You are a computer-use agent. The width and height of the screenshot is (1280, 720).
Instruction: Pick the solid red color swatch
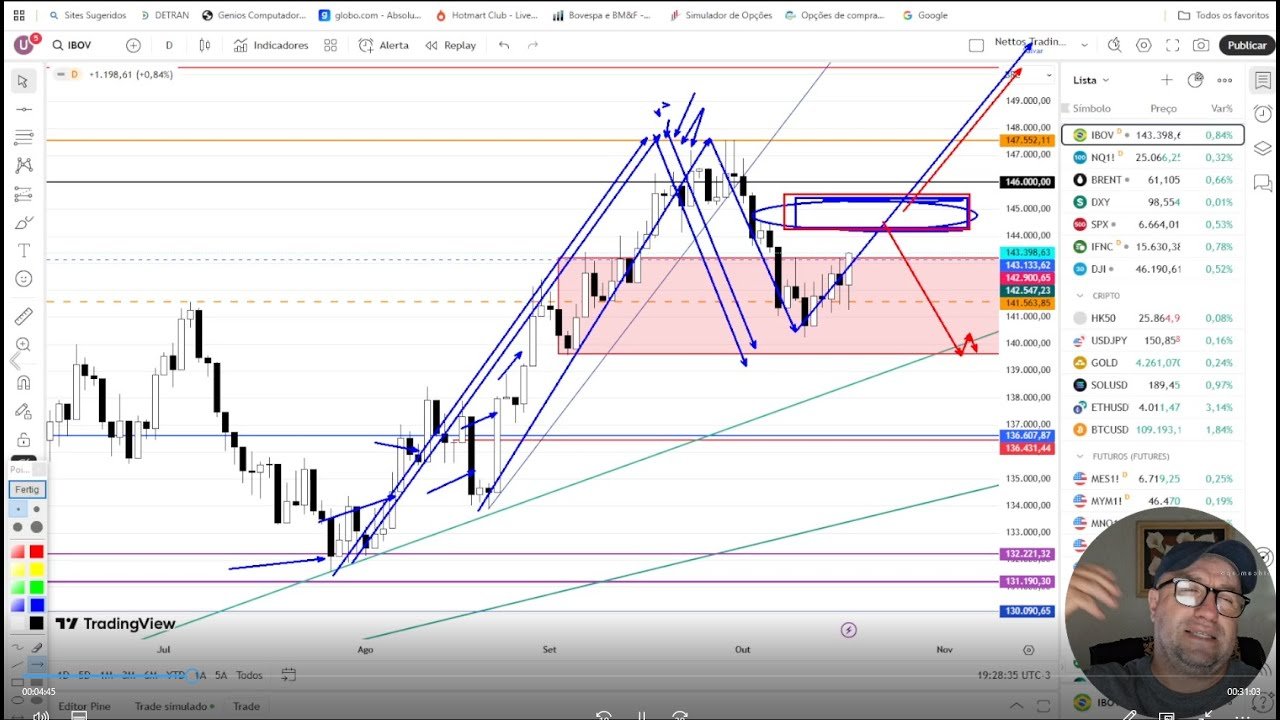(x=36, y=552)
